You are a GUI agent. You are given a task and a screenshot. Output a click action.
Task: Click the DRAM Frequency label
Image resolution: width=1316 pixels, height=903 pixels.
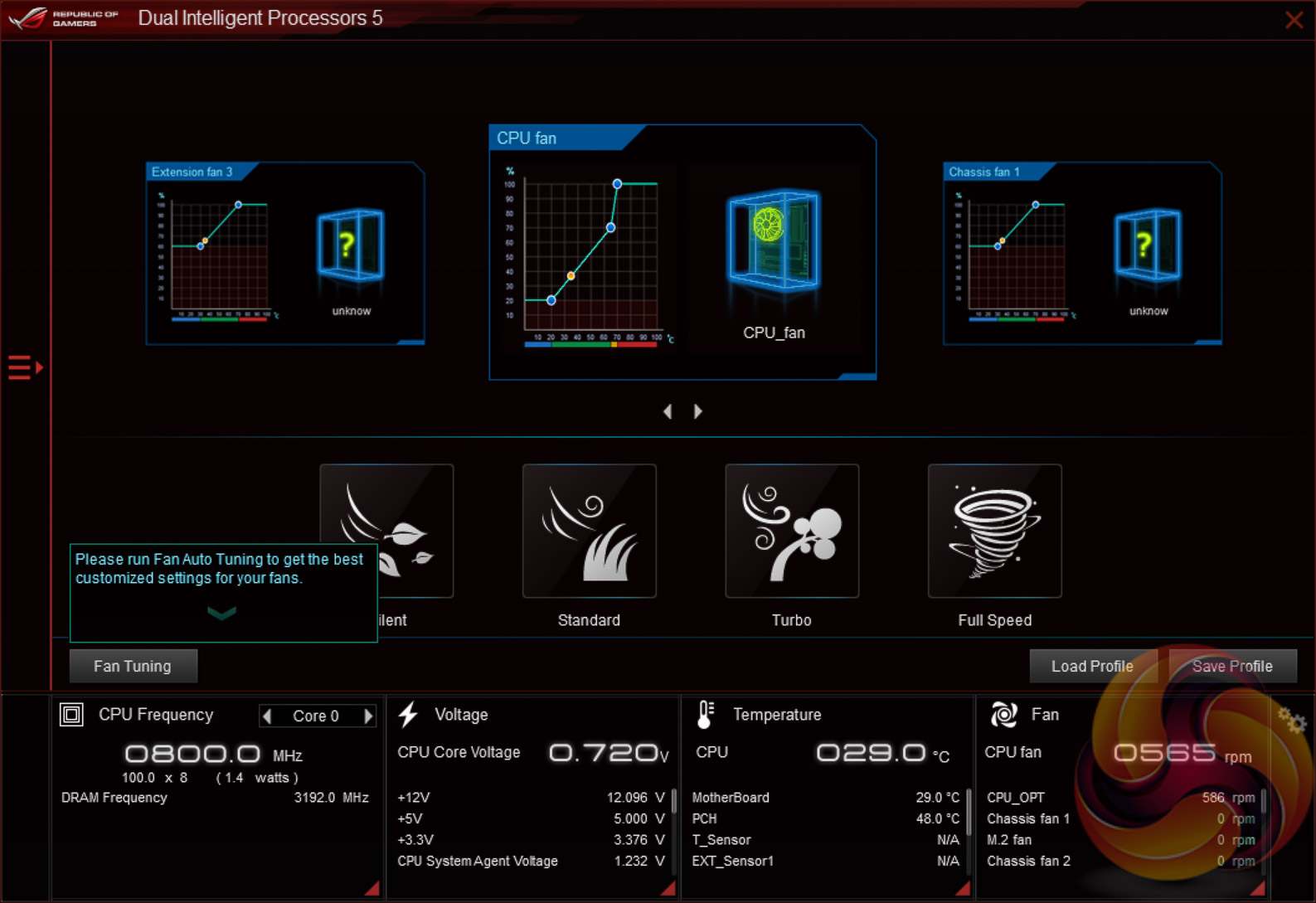[x=114, y=798]
